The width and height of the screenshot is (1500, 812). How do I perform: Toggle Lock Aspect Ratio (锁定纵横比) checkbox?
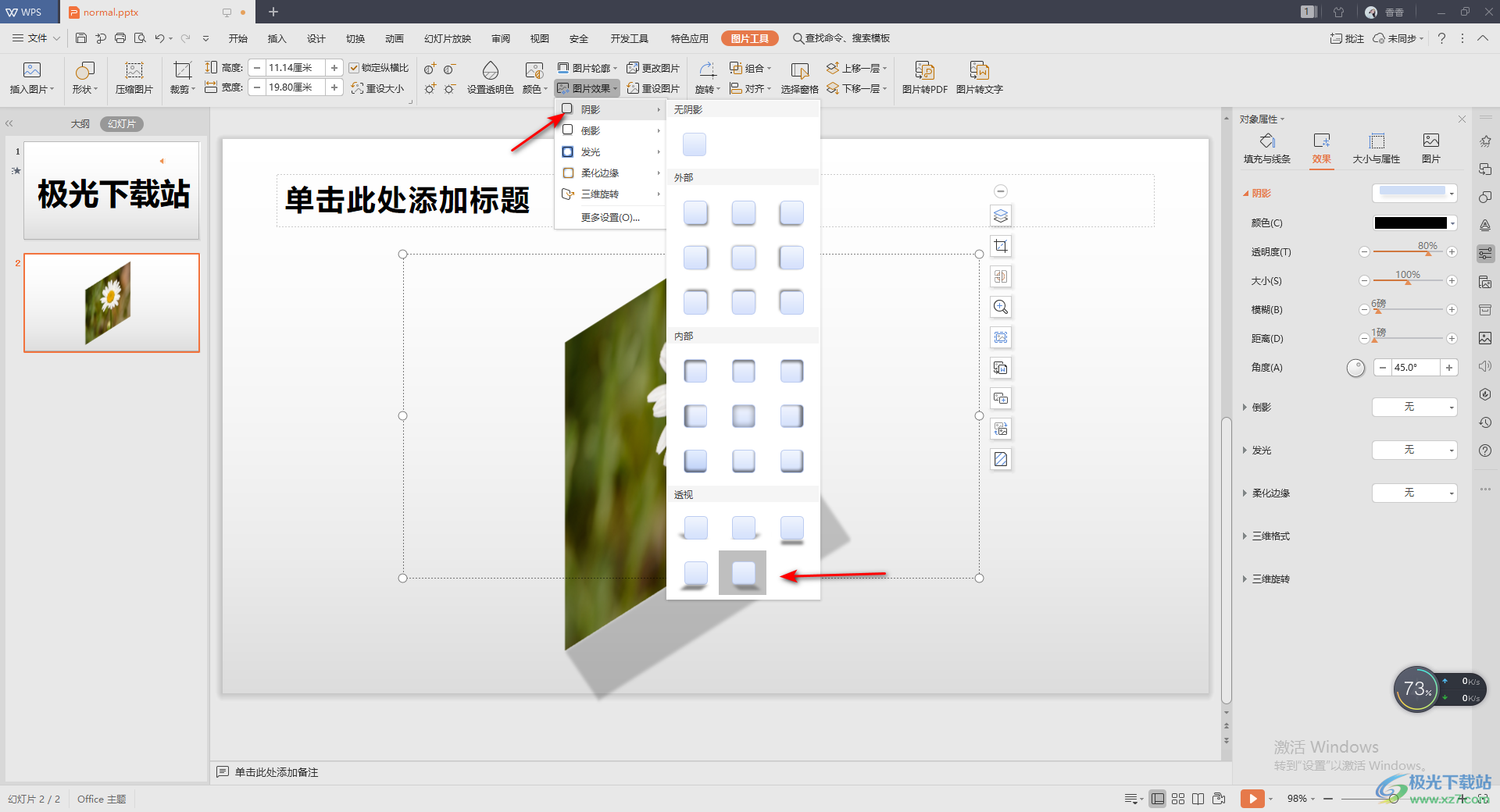click(x=354, y=68)
